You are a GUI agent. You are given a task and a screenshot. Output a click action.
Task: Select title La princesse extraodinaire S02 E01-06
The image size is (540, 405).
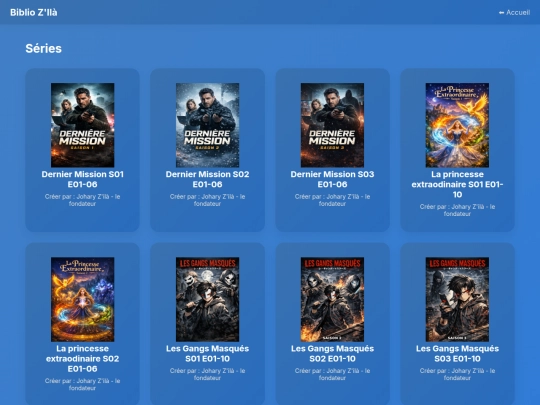(83, 359)
